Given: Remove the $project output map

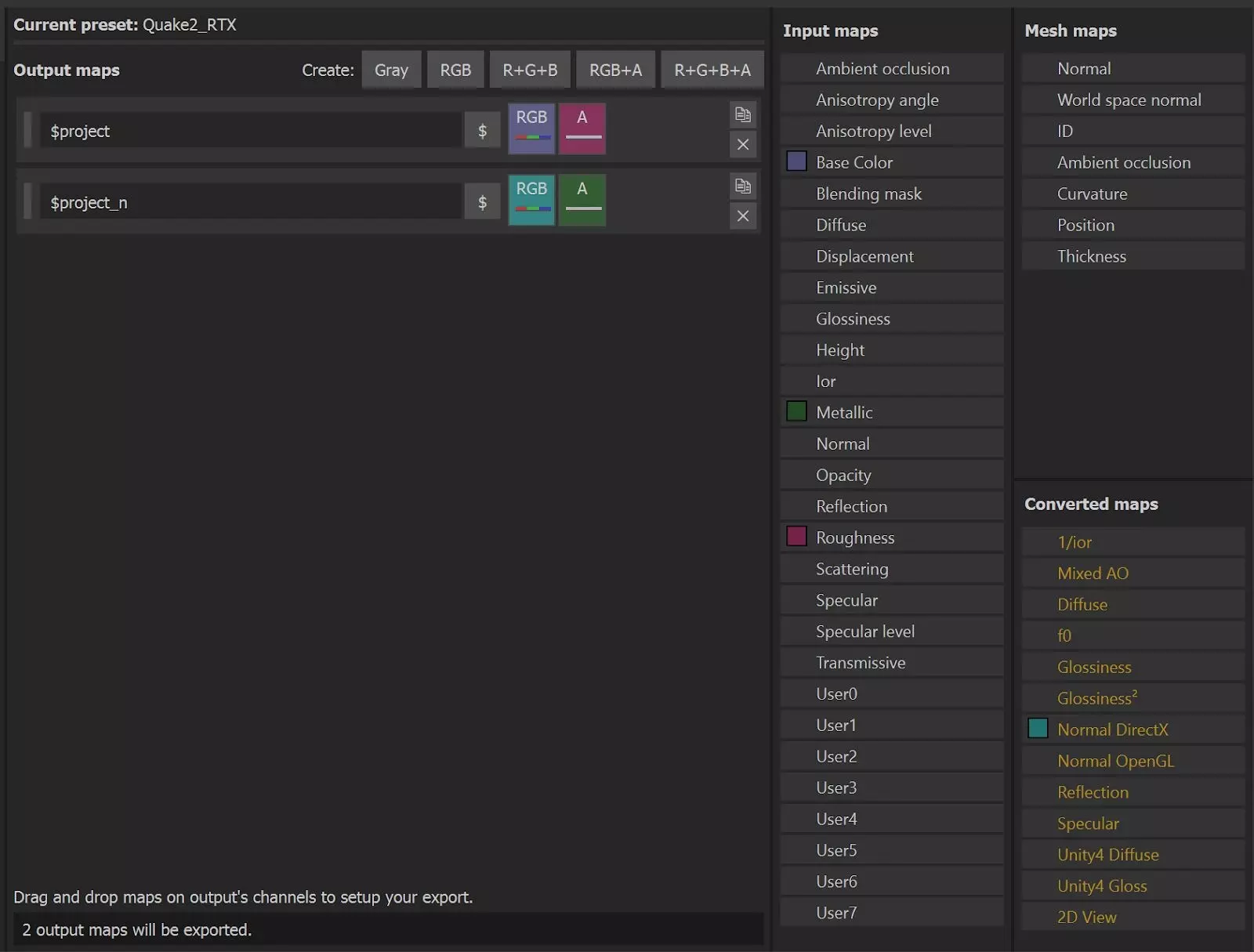Looking at the screenshot, I should tap(742, 145).
